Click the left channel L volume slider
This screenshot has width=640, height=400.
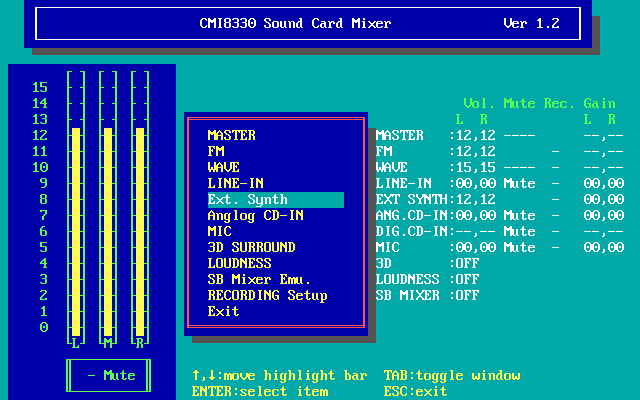(x=75, y=230)
